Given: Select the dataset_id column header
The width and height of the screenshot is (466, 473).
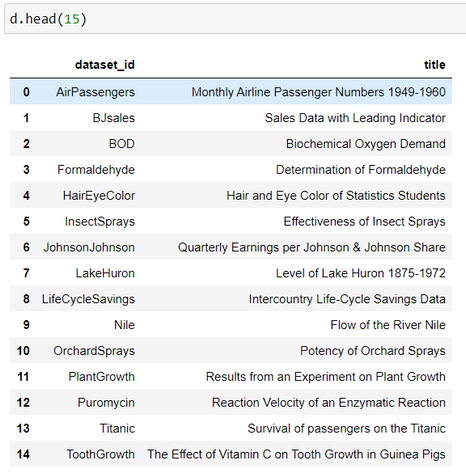Looking at the screenshot, I should tap(105, 65).
